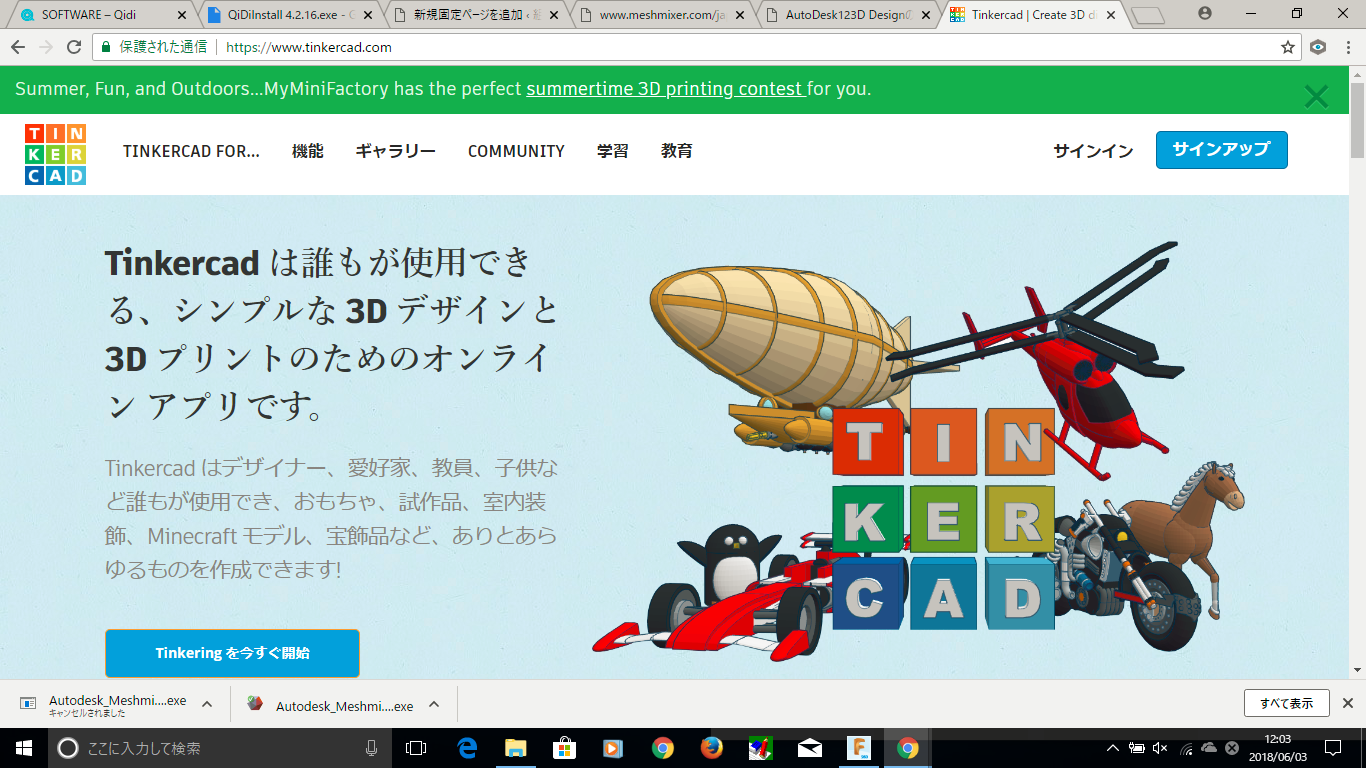The image size is (1366, 768).
Task: Show hidden system tray icons
Action: pyautogui.click(x=1113, y=748)
